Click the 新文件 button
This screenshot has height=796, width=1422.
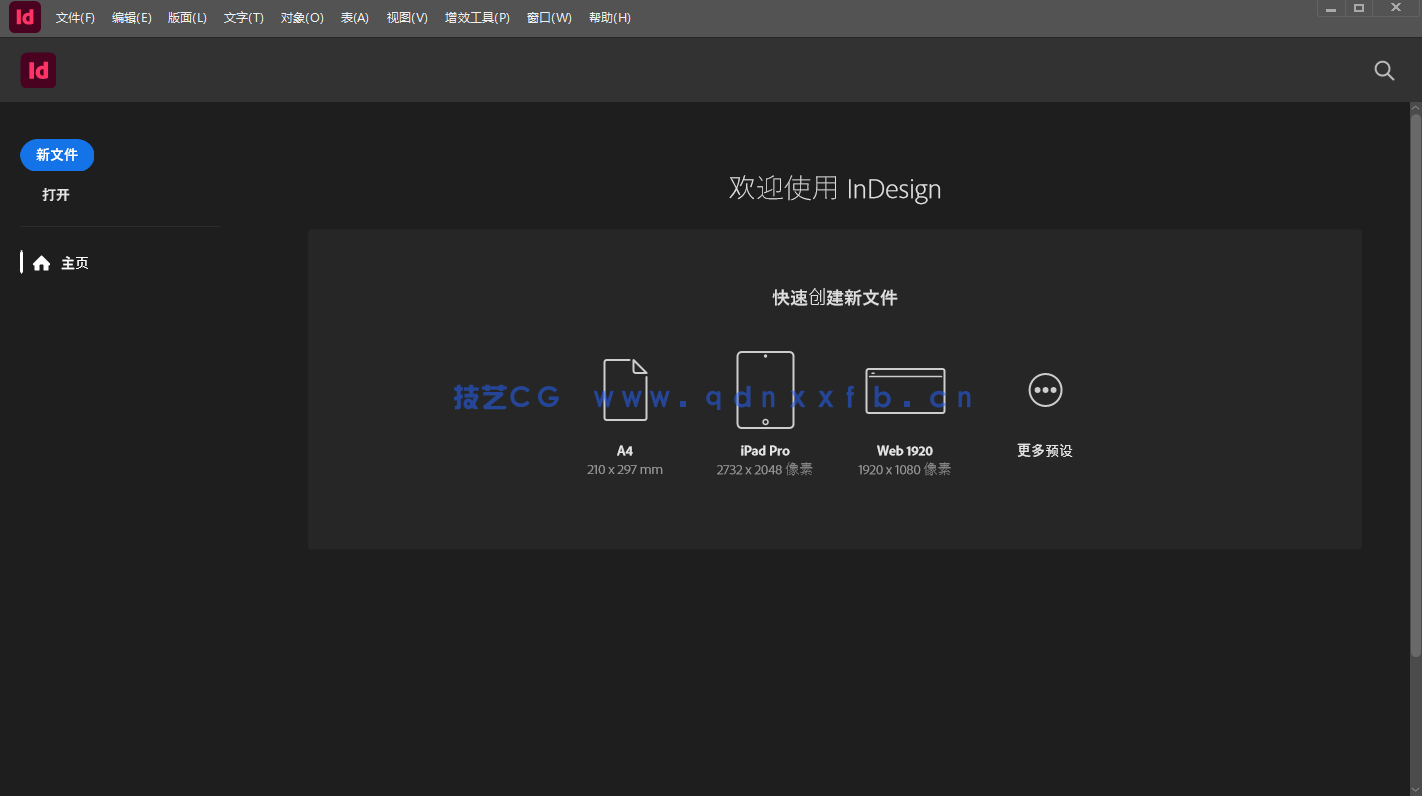57,155
